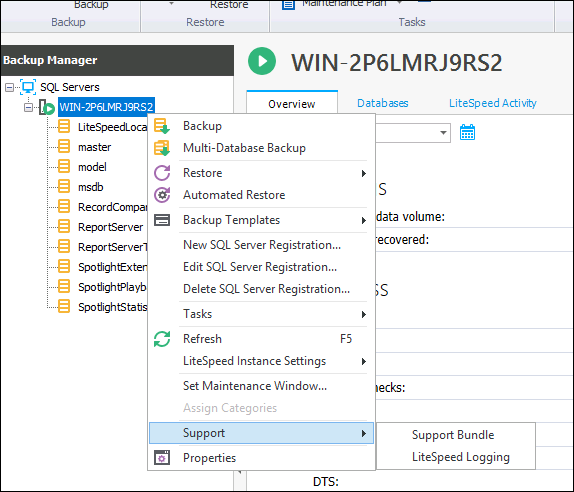This screenshot has height=492, width=574.
Task: Click the RecordCompare database icon
Action: coord(64,206)
